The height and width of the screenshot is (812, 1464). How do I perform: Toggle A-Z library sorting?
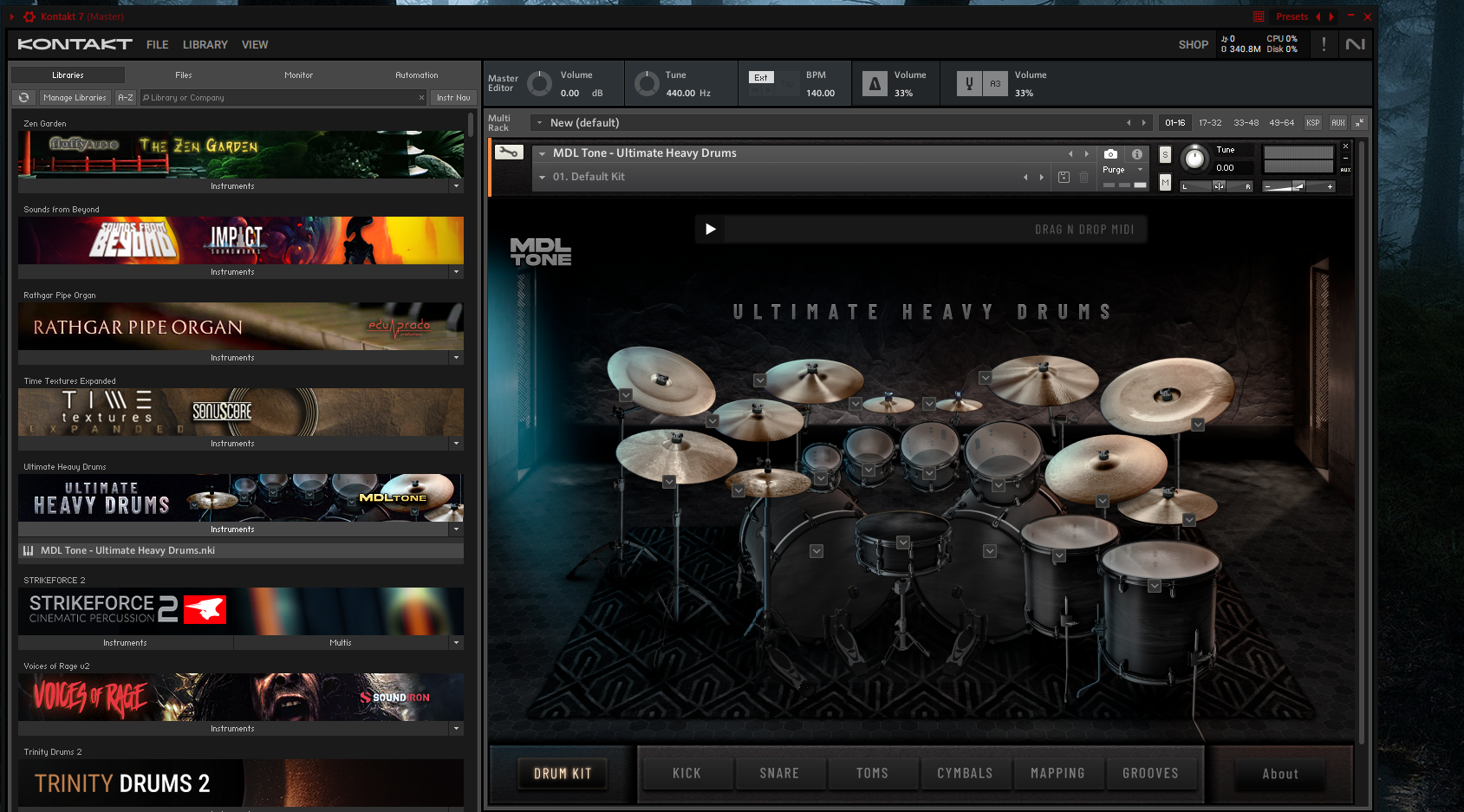126,98
